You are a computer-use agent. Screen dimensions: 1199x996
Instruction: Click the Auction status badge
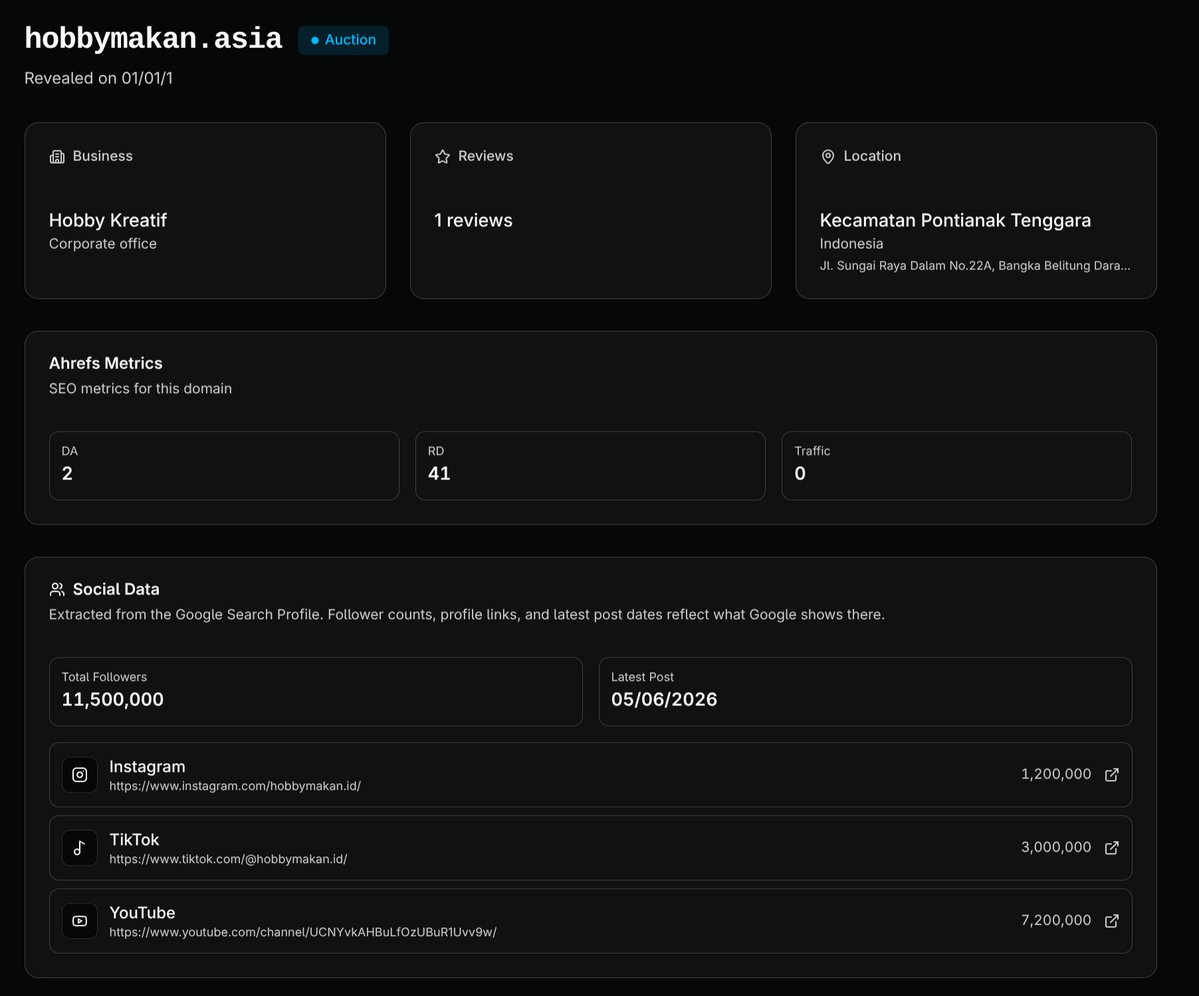[343, 40]
